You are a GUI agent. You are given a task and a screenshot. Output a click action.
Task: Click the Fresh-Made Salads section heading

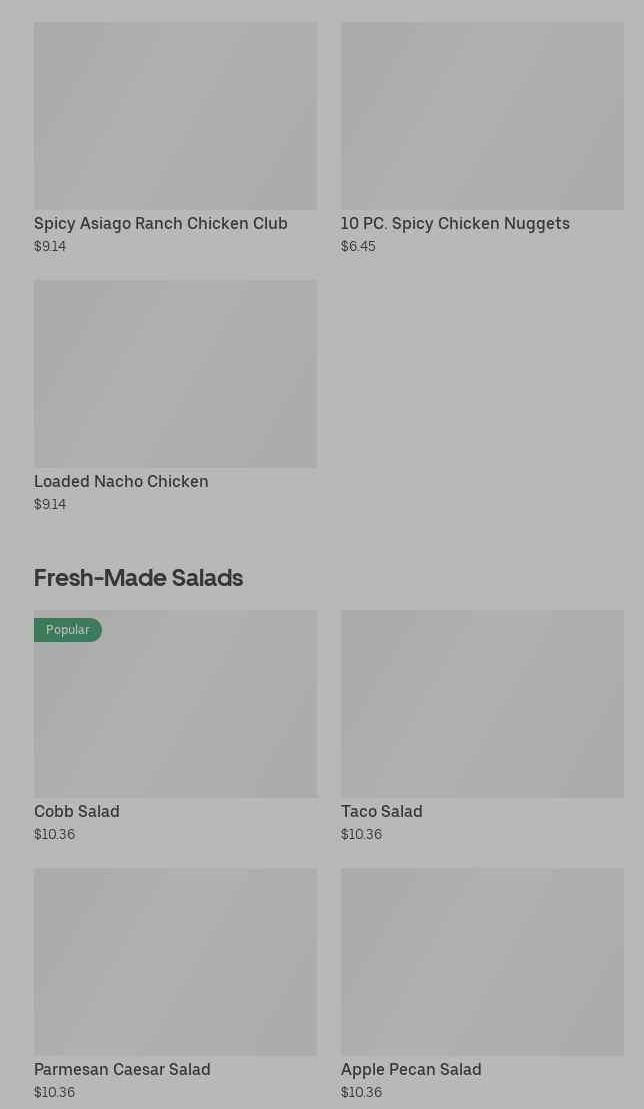[x=138, y=577]
